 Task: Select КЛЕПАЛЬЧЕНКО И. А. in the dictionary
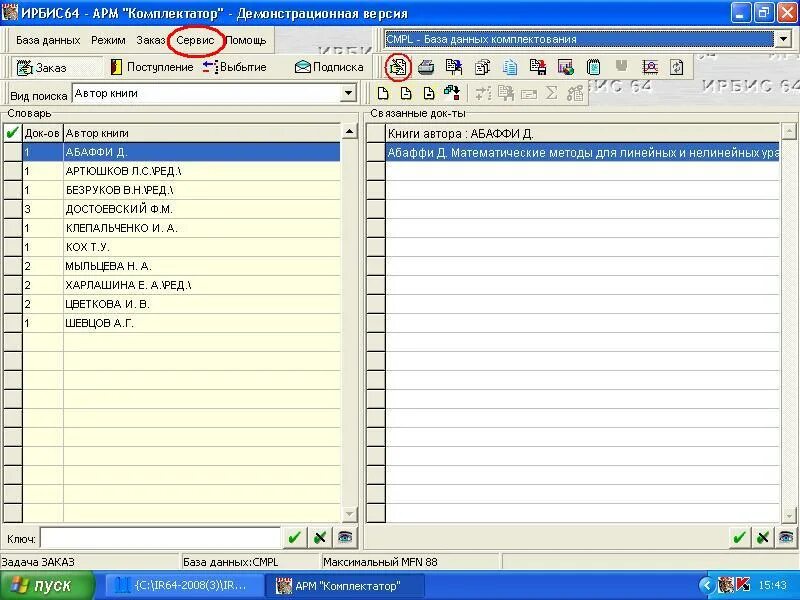coord(202,228)
